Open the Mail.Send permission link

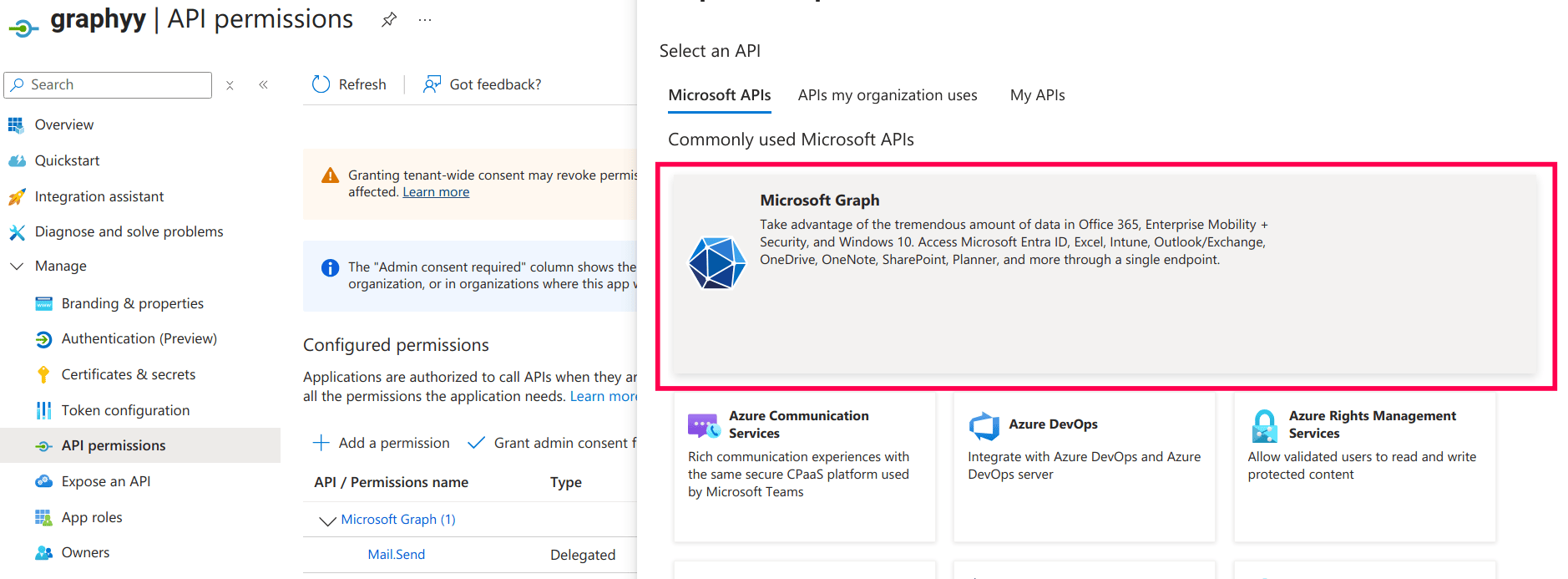(x=397, y=555)
